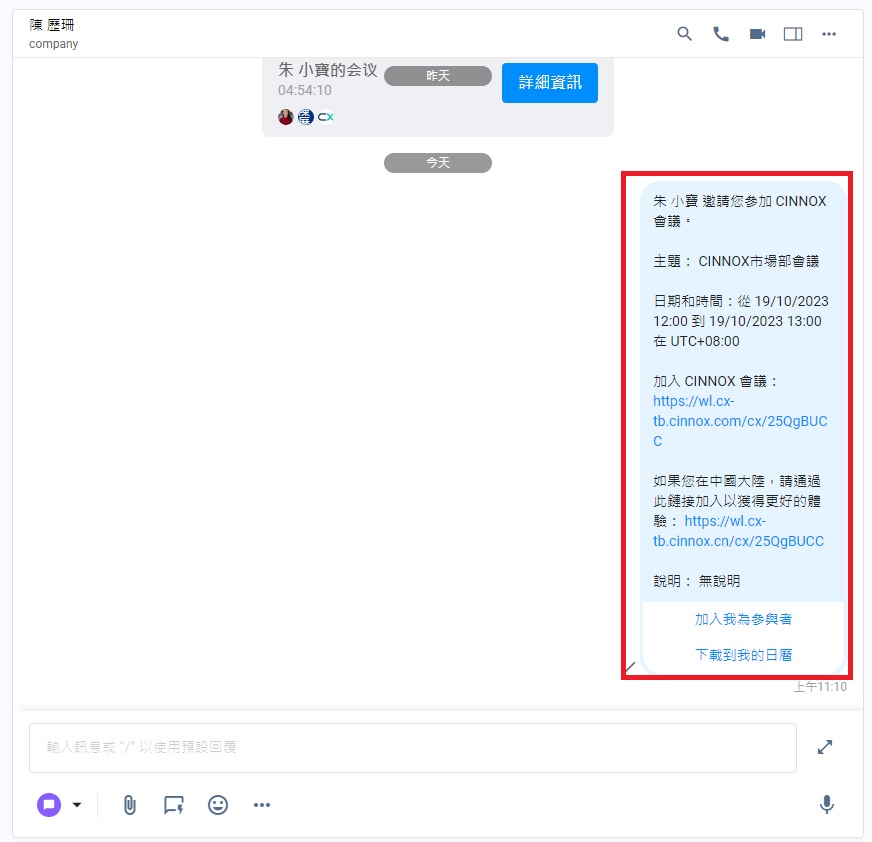Image resolution: width=872 pixels, height=842 pixels.
Task: Open the cinnox.com meeting join link
Action: point(740,420)
